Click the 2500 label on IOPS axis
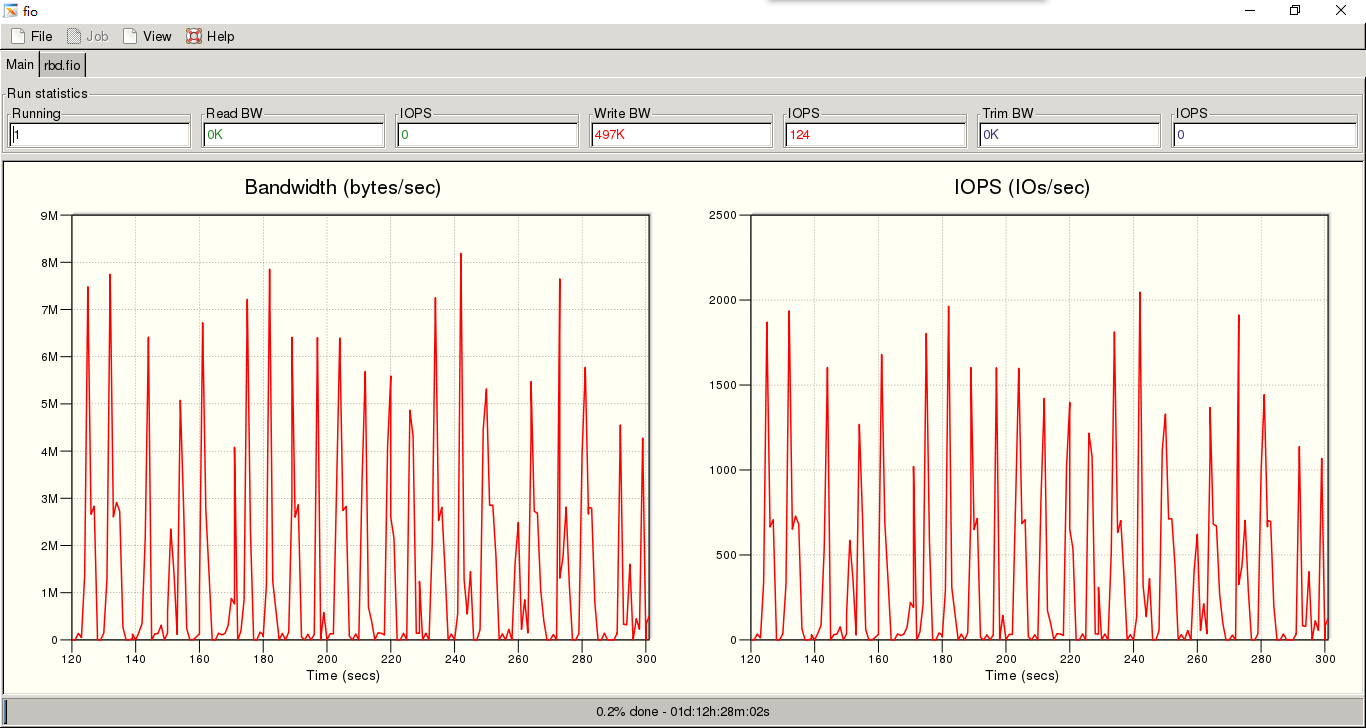This screenshot has height=728, width=1366. coord(723,215)
